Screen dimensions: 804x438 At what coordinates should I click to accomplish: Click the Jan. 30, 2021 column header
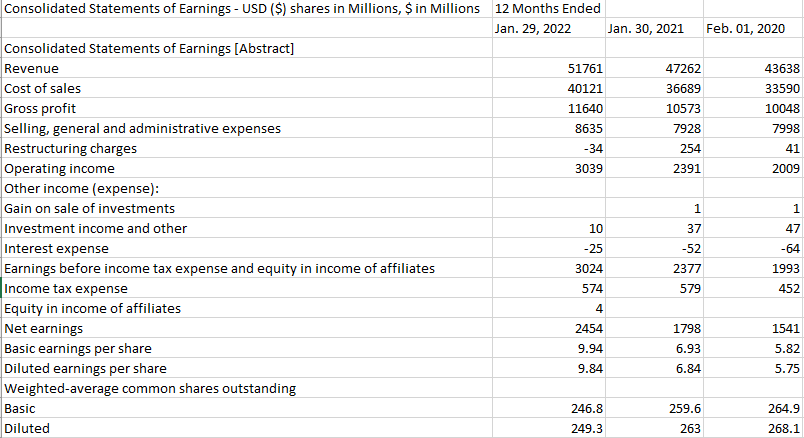pos(646,29)
